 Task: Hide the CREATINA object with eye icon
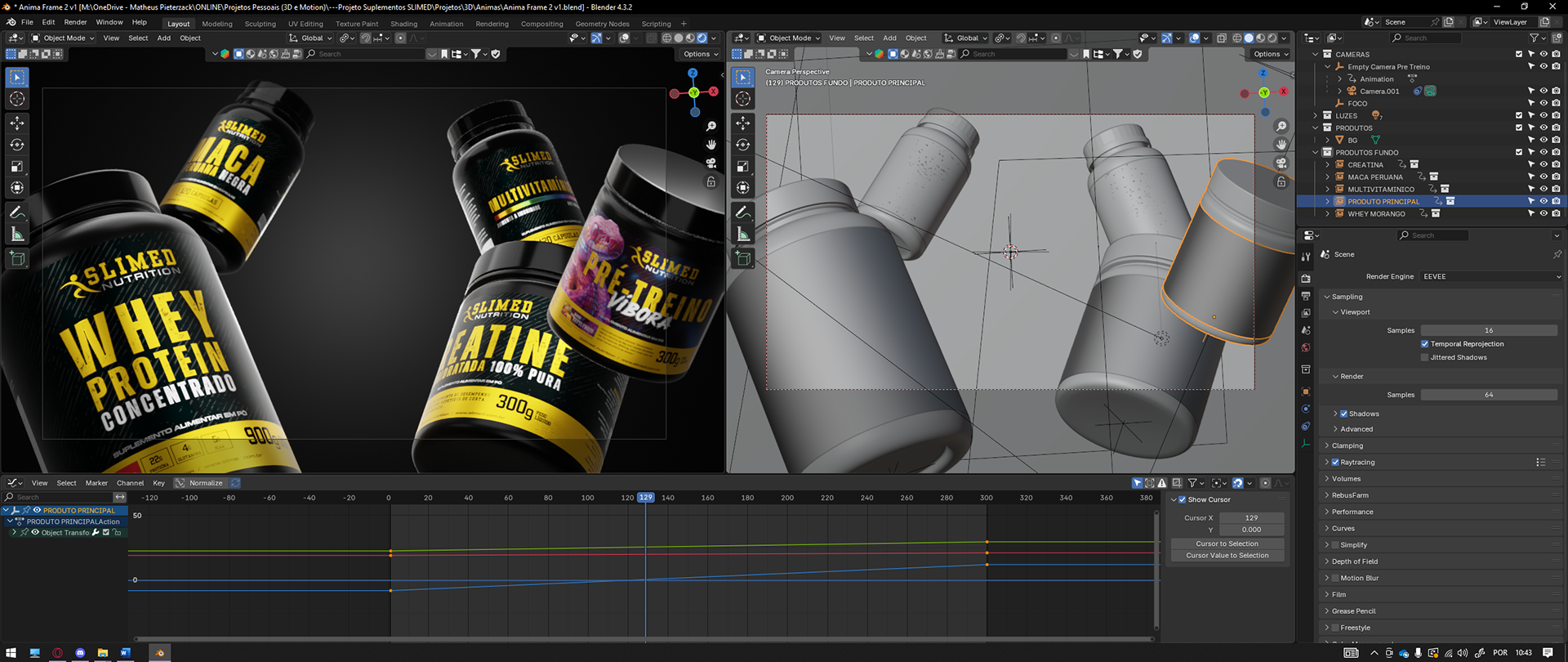pos(1543,164)
